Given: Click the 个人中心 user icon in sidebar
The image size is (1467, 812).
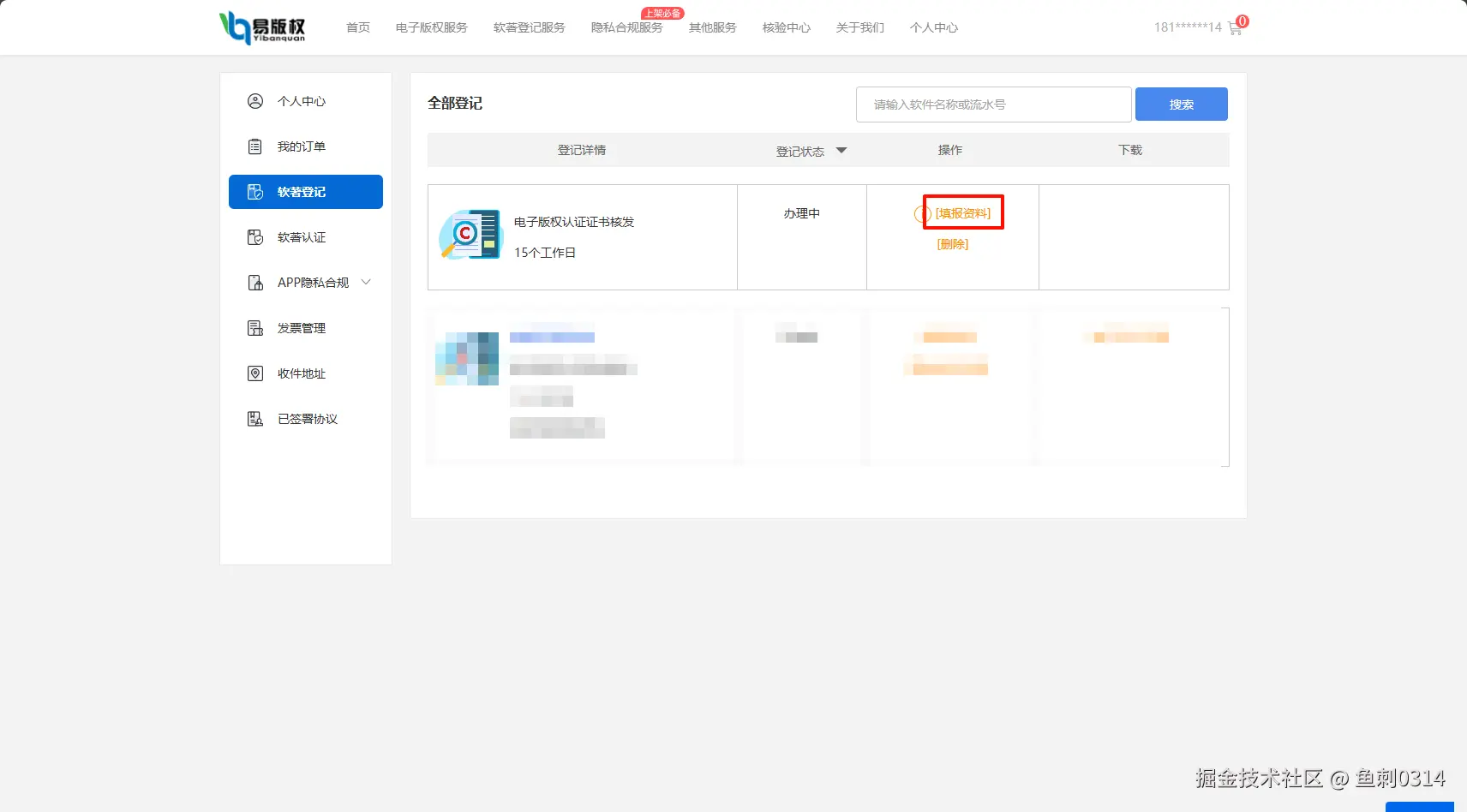Looking at the screenshot, I should point(255,101).
